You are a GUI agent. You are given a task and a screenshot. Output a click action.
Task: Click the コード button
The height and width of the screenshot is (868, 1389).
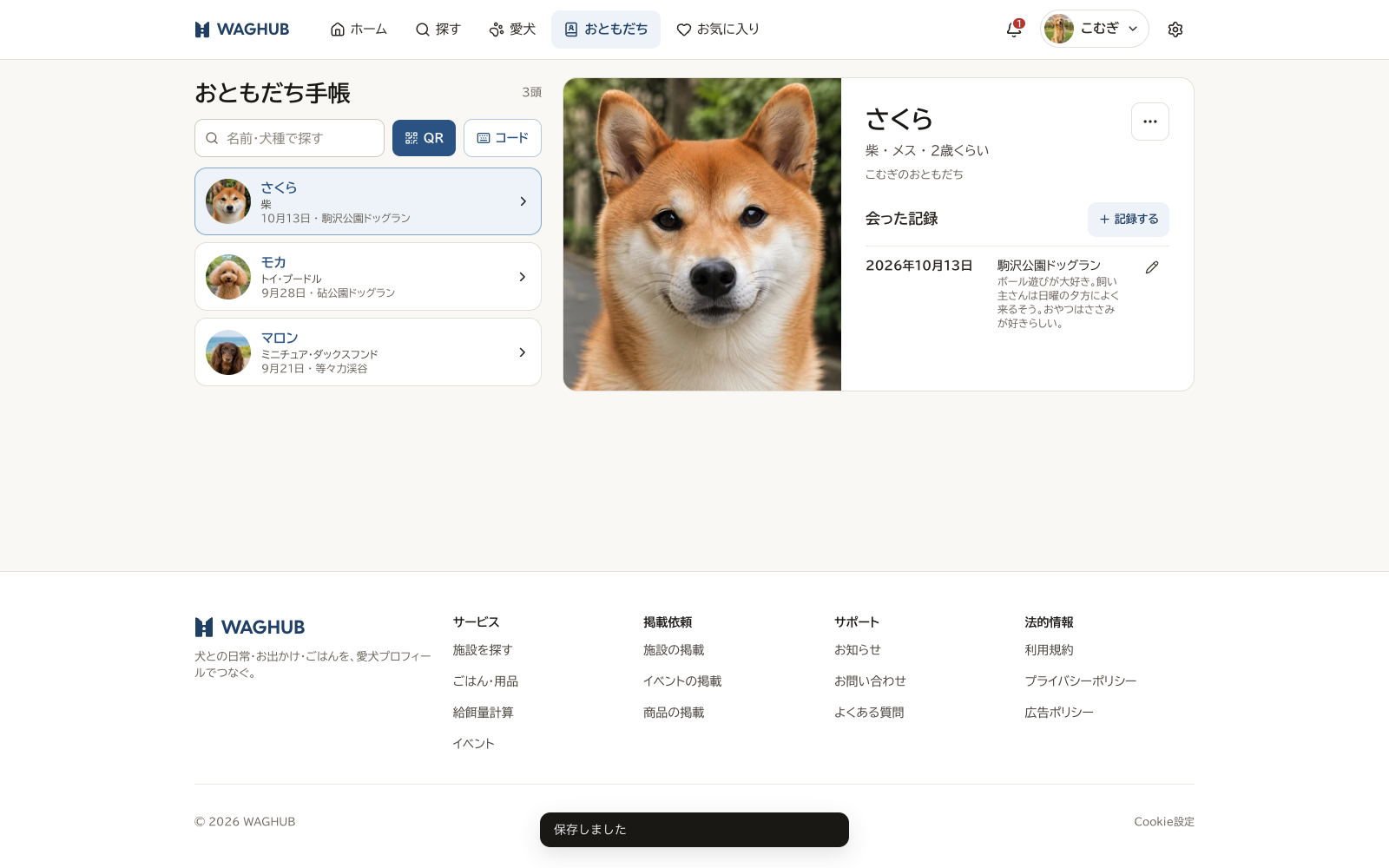(x=503, y=138)
